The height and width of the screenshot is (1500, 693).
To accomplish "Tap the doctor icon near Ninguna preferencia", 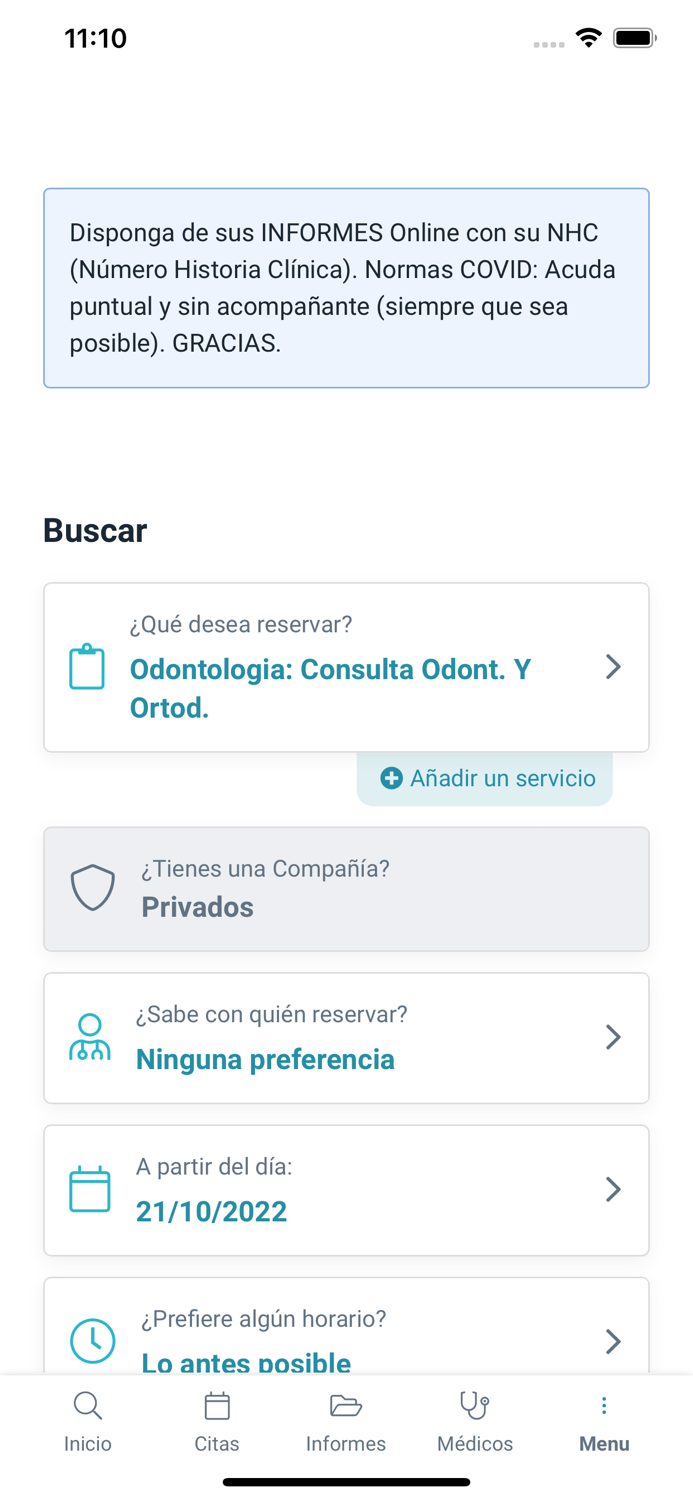I will [x=91, y=1037].
